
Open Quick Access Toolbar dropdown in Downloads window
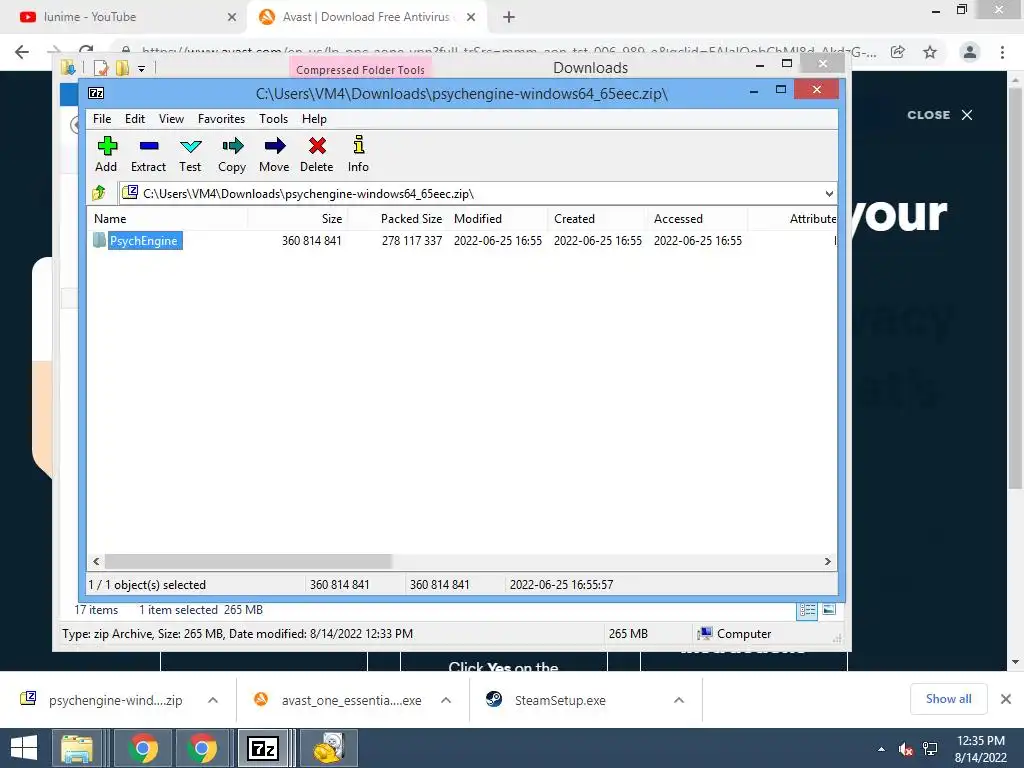[x=141, y=69]
